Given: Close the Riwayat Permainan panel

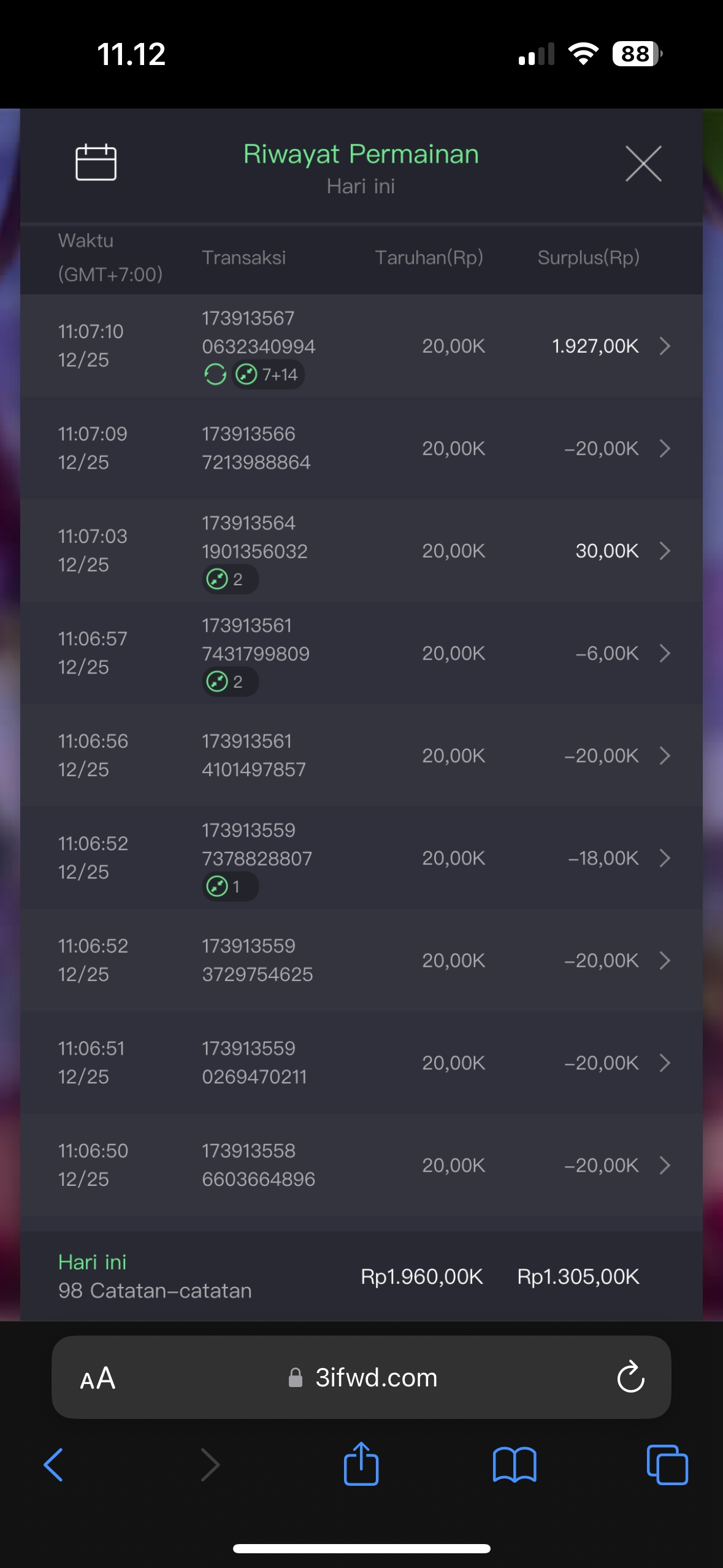Looking at the screenshot, I should [x=643, y=164].
